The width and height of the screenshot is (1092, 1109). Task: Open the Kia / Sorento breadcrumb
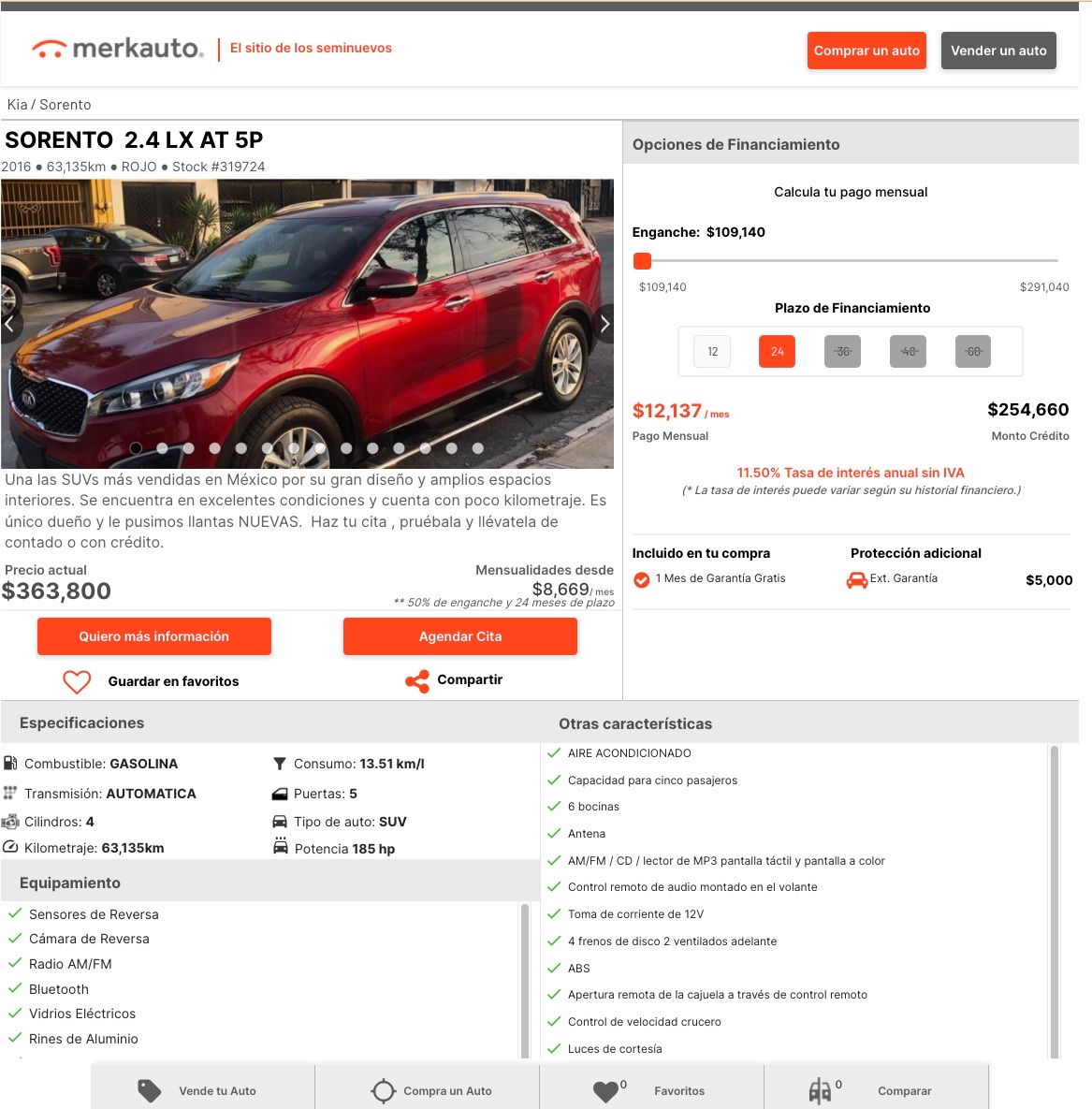[x=49, y=105]
